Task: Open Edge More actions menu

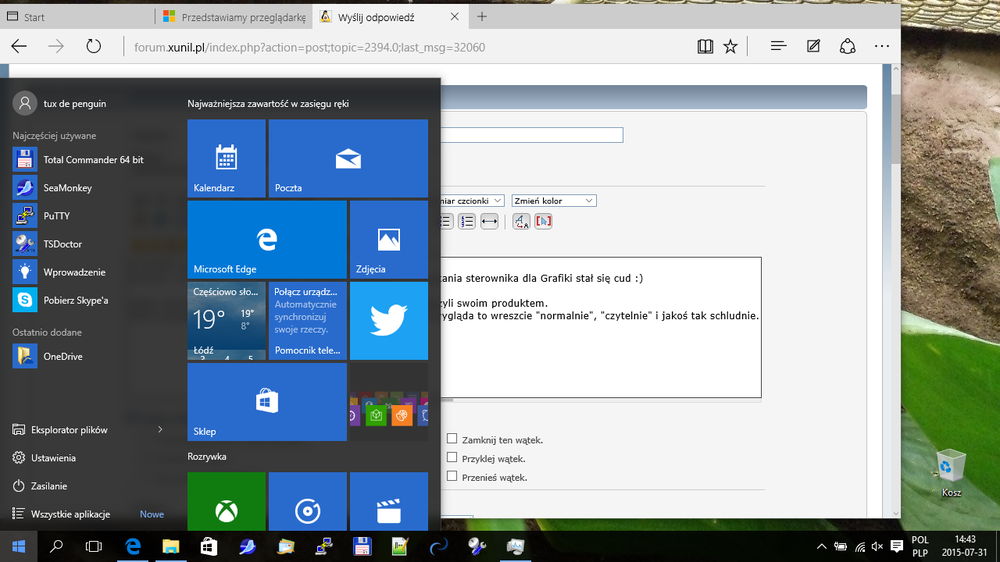Action: coord(882,47)
